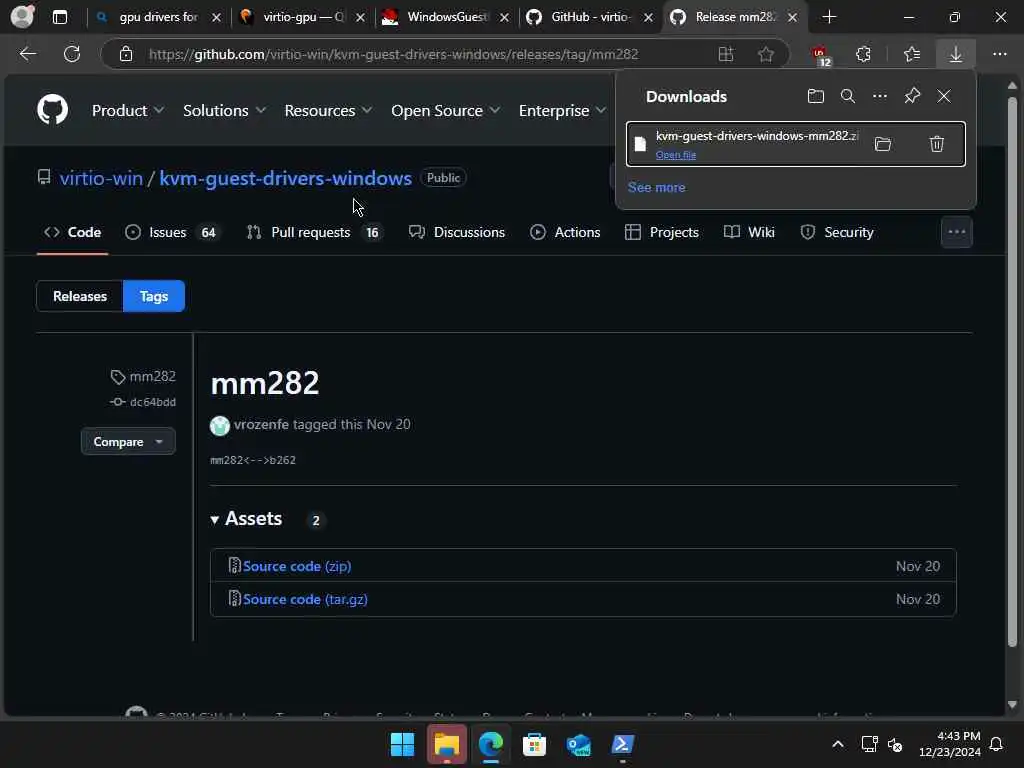
Task: Open notifications bell in the taskbar
Action: coord(997,744)
